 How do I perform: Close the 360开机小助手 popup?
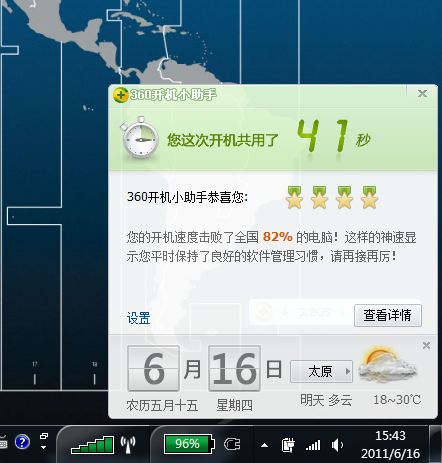click(x=422, y=94)
